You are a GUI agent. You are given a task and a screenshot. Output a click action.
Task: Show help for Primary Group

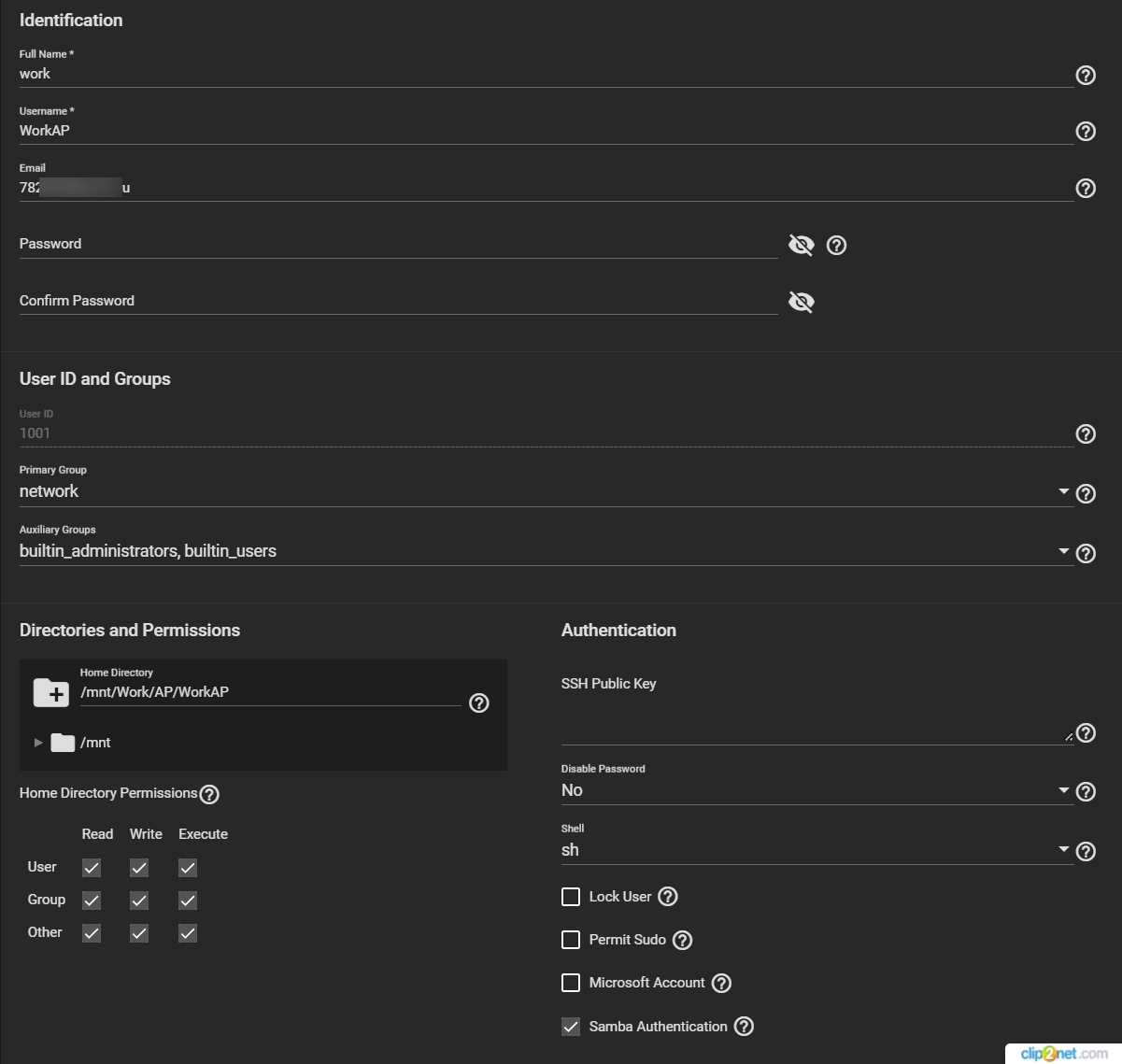click(x=1086, y=493)
